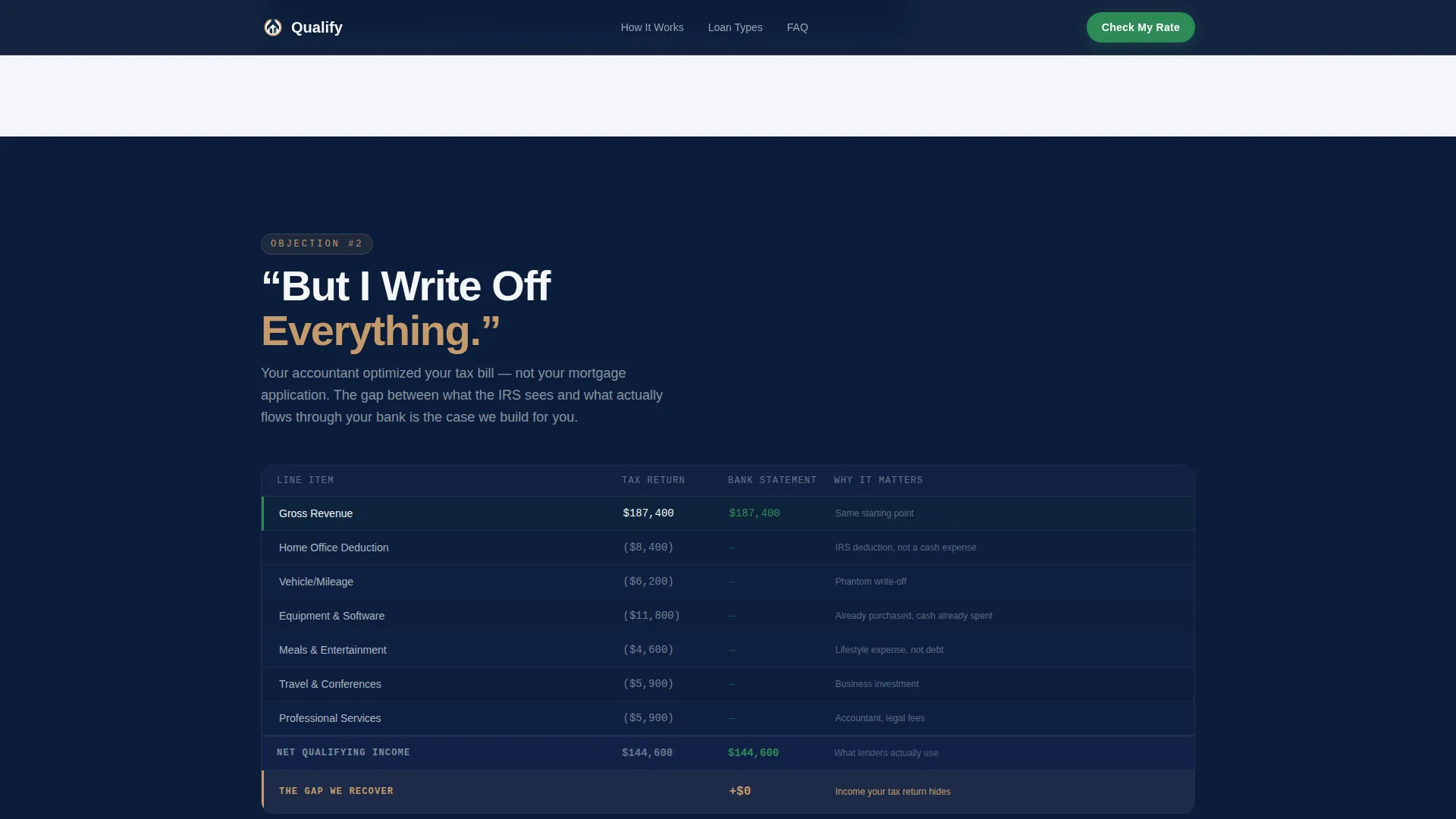
Task: Select the Equipment & Software row label
Action: [331, 616]
